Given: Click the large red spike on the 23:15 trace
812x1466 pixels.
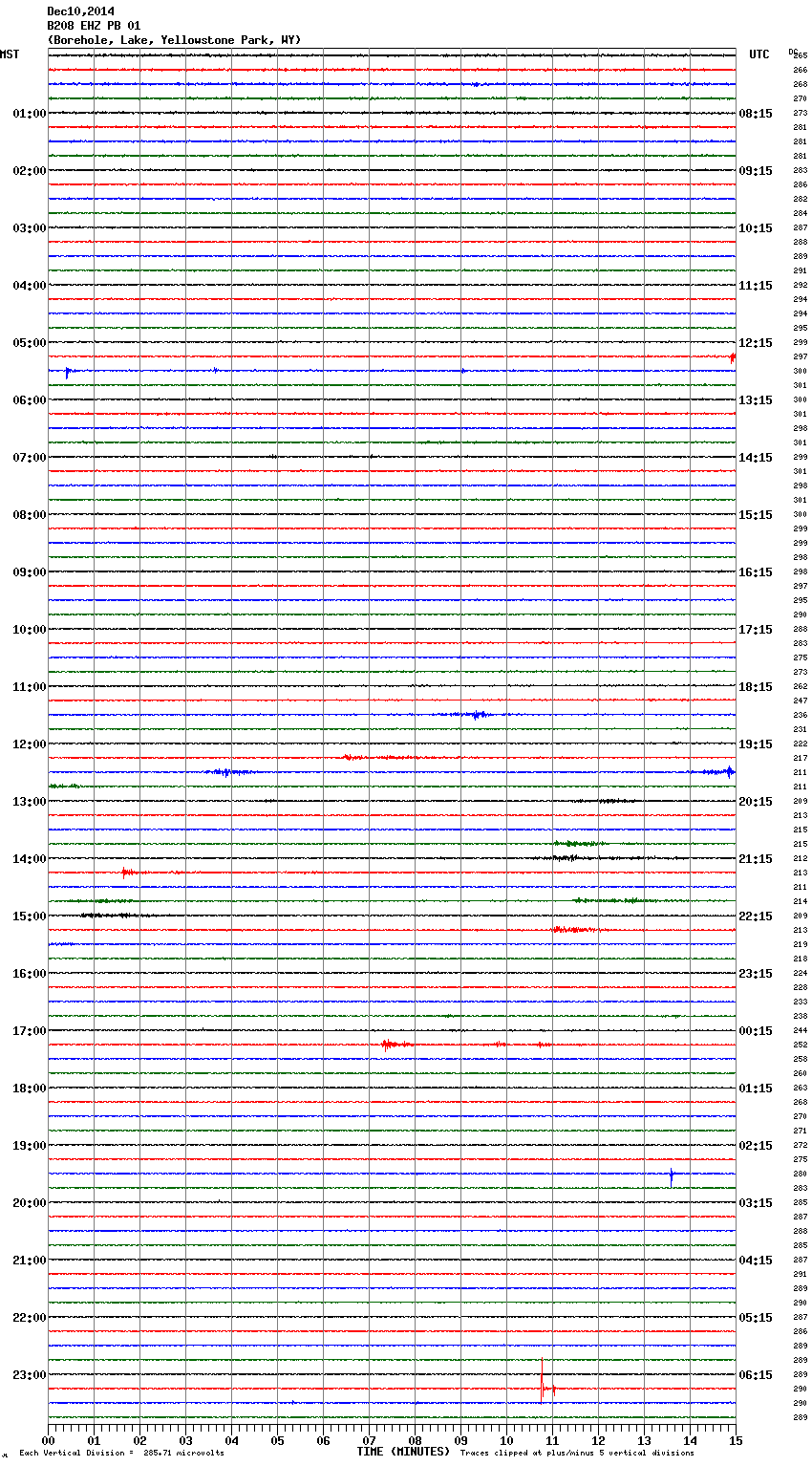Looking at the screenshot, I should (x=542, y=1383).
